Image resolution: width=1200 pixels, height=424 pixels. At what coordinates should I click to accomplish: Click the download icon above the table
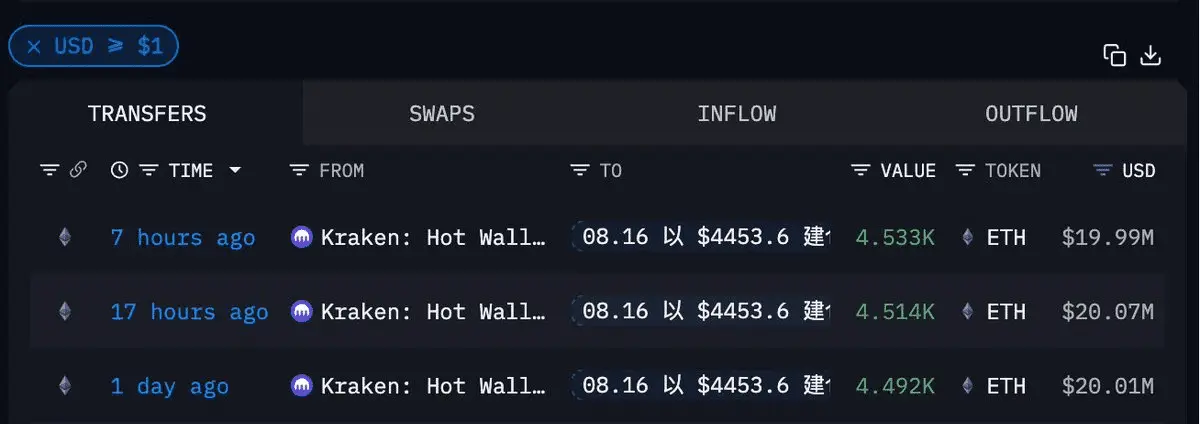coord(1151,55)
